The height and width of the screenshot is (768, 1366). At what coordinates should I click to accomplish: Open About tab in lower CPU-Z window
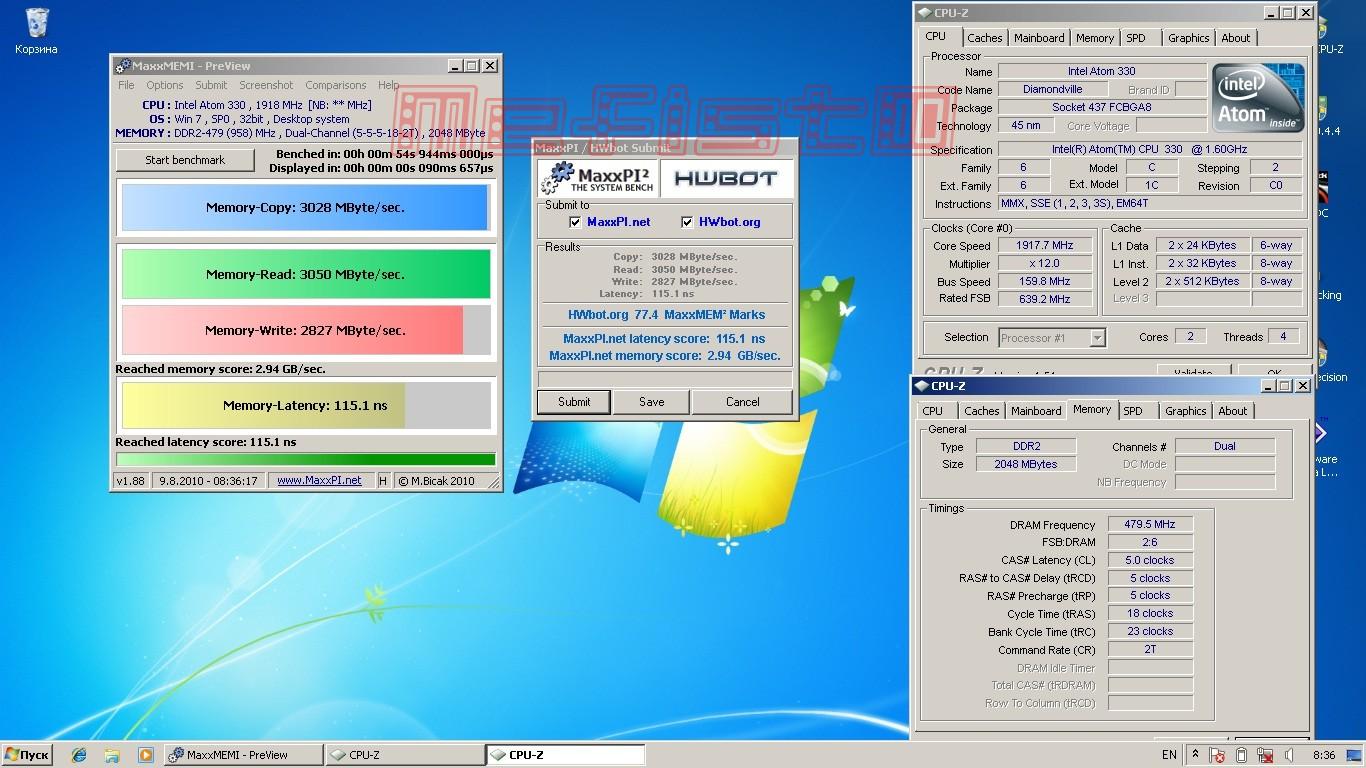pyautogui.click(x=1233, y=411)
